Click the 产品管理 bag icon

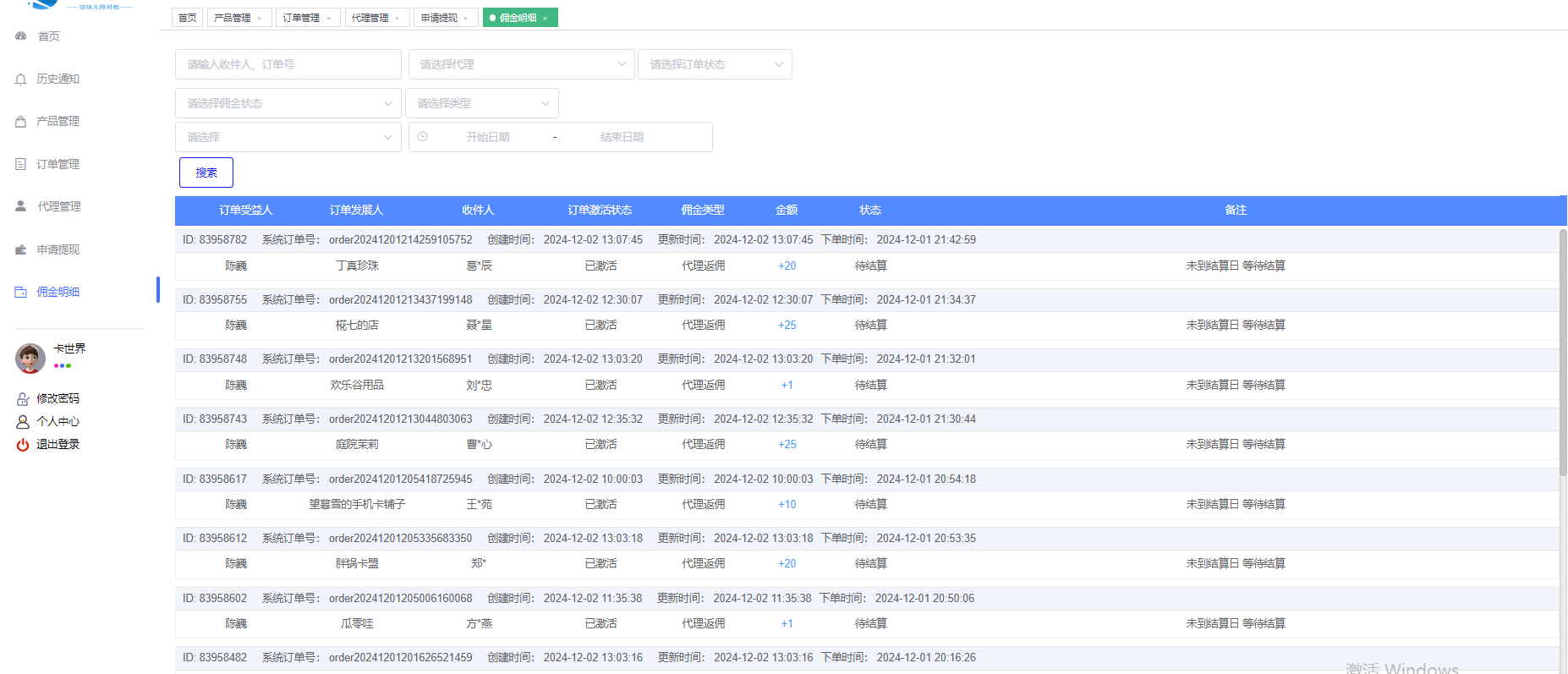click(21, 122)
